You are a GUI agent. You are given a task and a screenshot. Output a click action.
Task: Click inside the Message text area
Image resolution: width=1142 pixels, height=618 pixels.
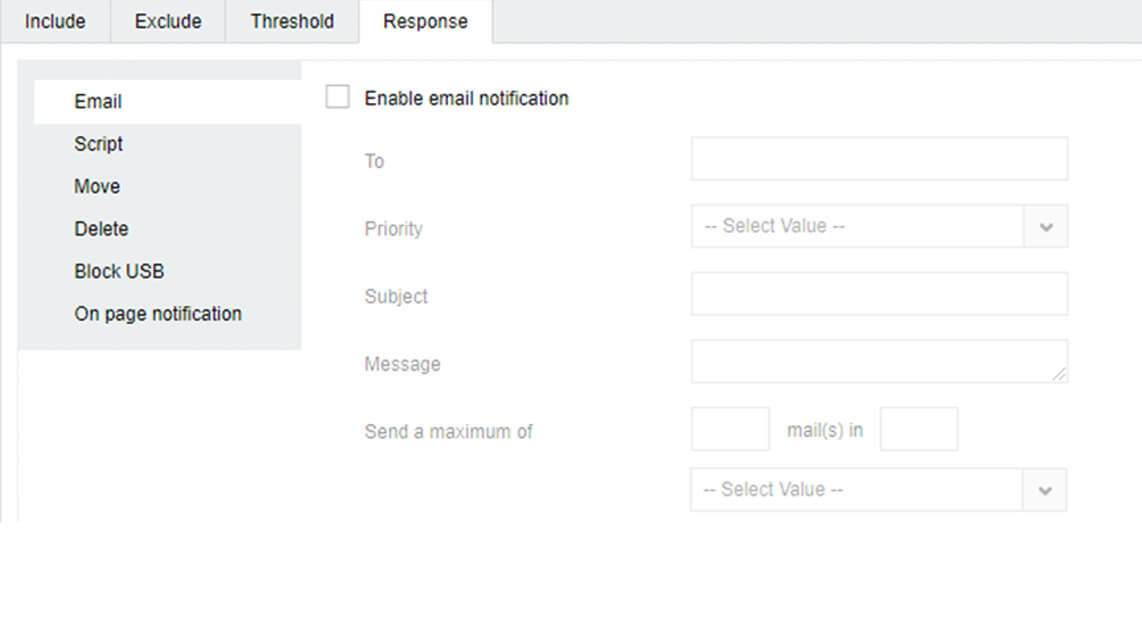coord(879,361)
